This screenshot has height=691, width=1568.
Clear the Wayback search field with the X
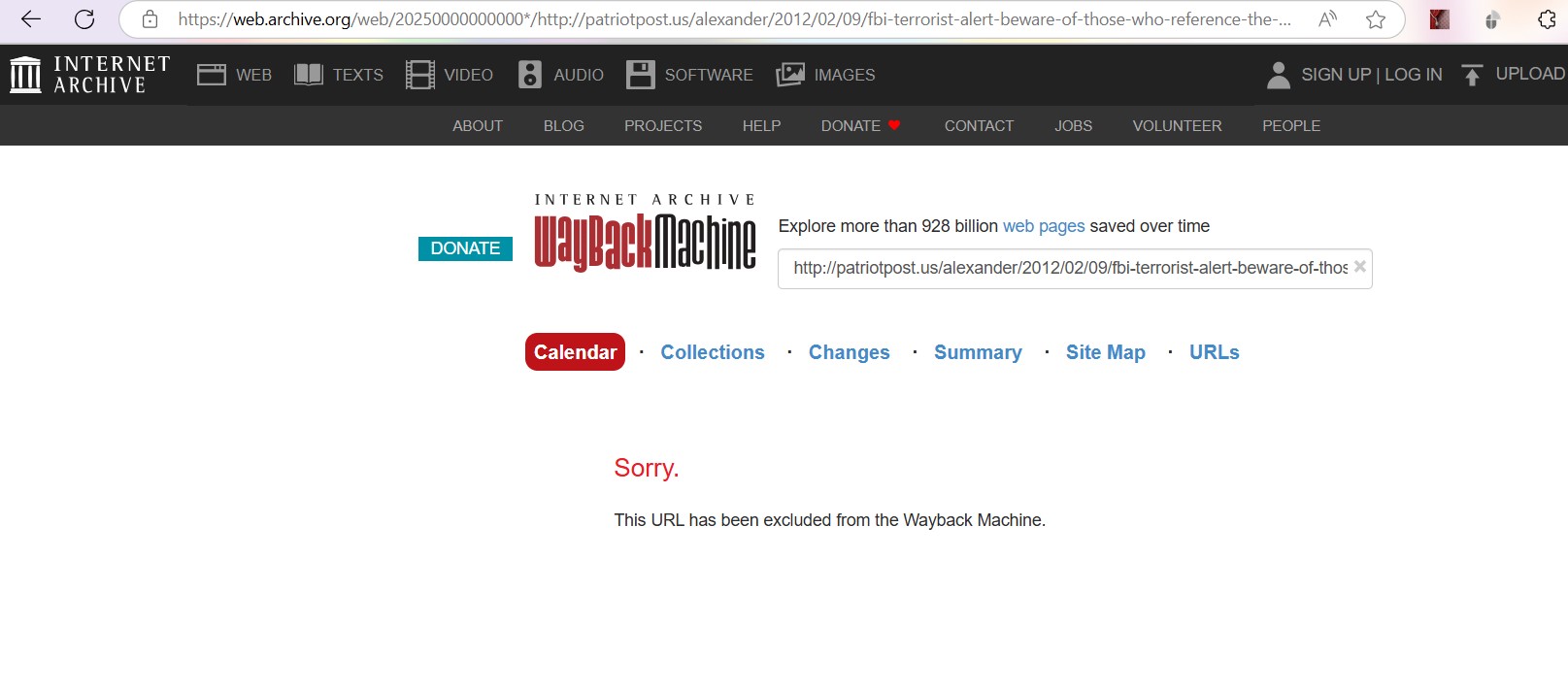[x=1360, y=267]
